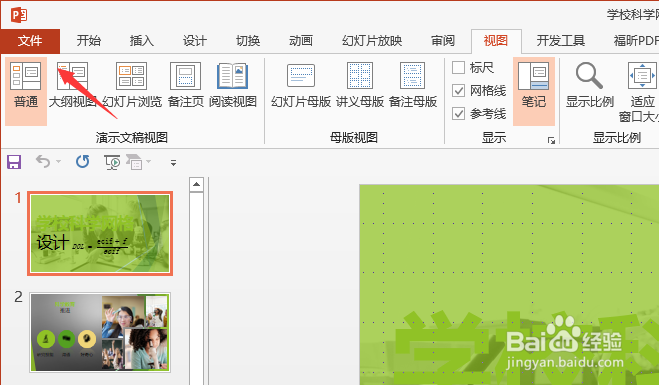Open the Developer (开发工具) tab
Screen dimensions: 659x385
click(x=561, y=41)
